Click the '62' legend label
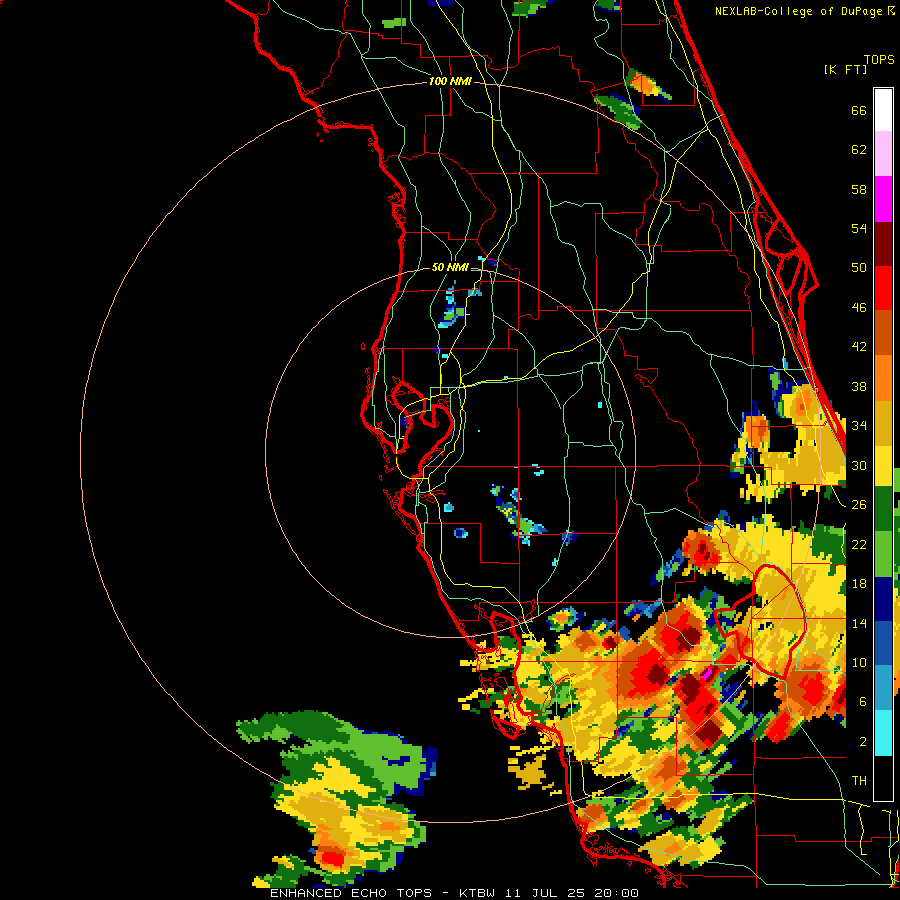The height and width of the screenshot is (900, 900). pyautogui.click(x=859, y=150)
